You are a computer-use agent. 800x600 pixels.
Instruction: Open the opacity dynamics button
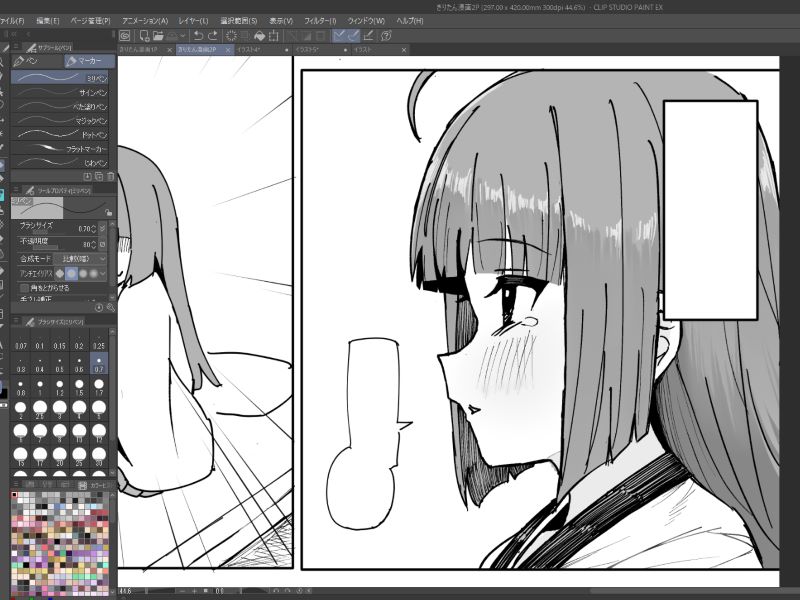click(x=103, y=244)
